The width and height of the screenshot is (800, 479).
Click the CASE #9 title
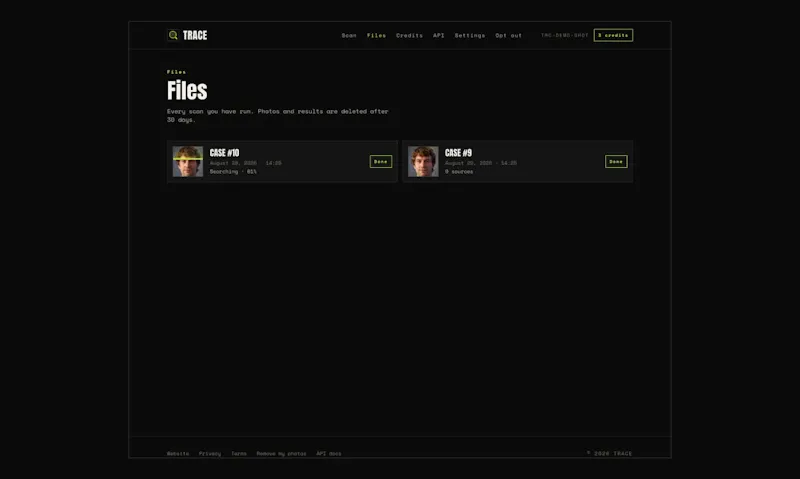(458, 153)
